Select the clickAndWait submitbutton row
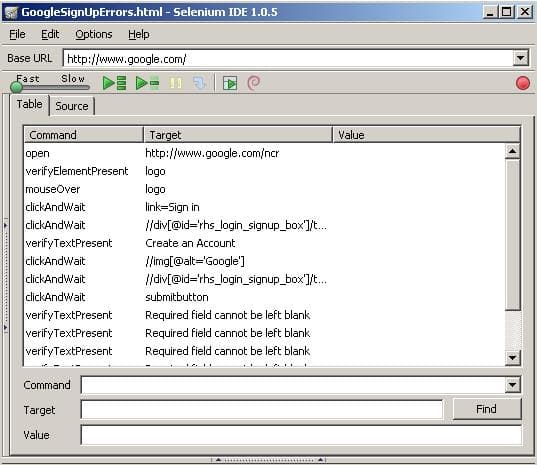The image size is (537, 465). click(264, 297)
